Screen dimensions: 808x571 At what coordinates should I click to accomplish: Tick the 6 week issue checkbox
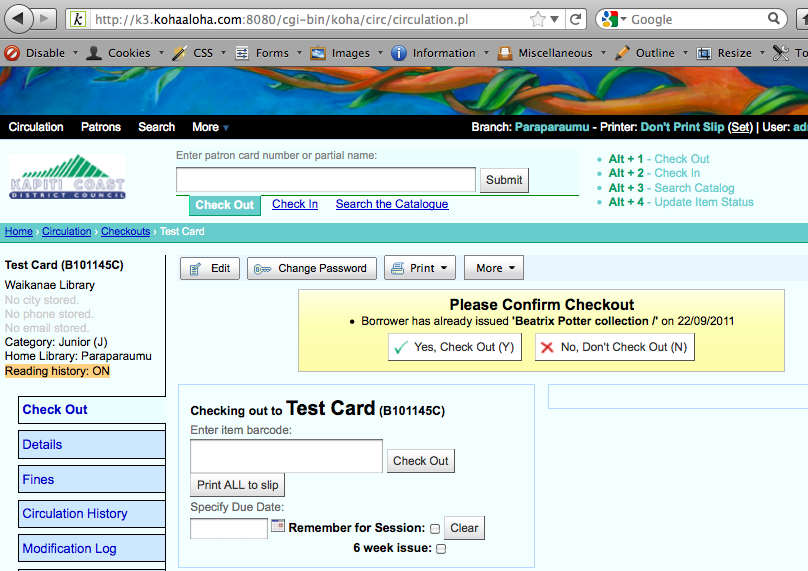tap(441, 549)
